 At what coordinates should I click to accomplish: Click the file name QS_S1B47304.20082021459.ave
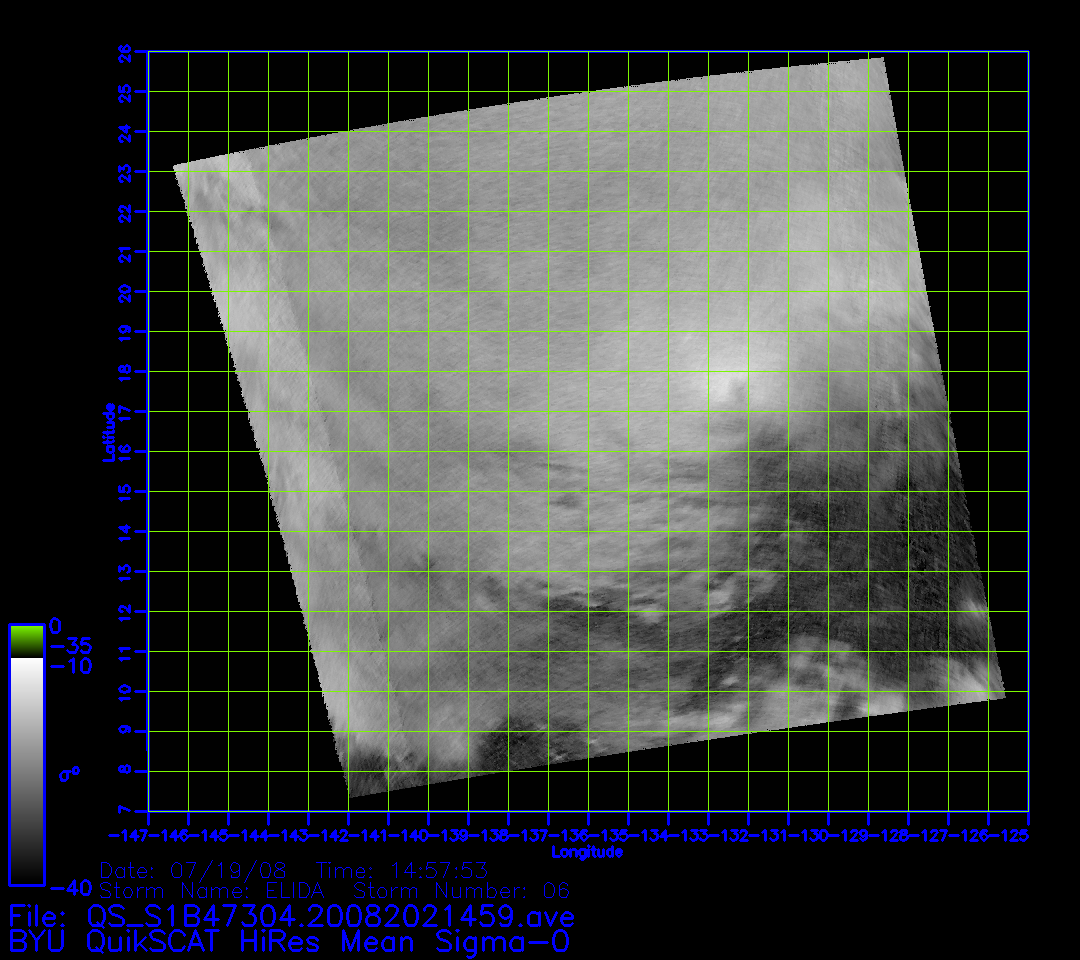click(331, 916)
